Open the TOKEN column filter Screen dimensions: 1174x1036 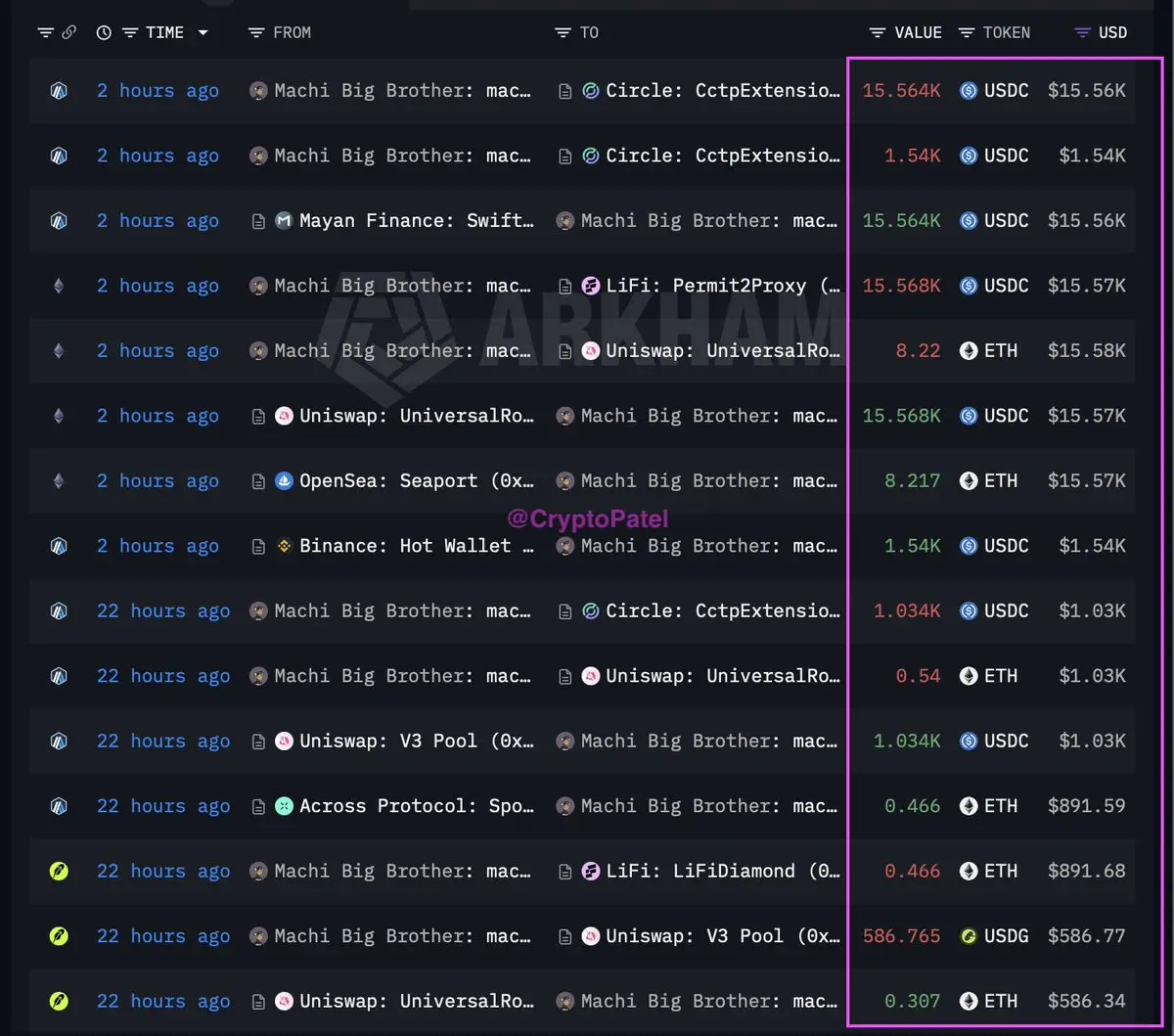[966, 32]
